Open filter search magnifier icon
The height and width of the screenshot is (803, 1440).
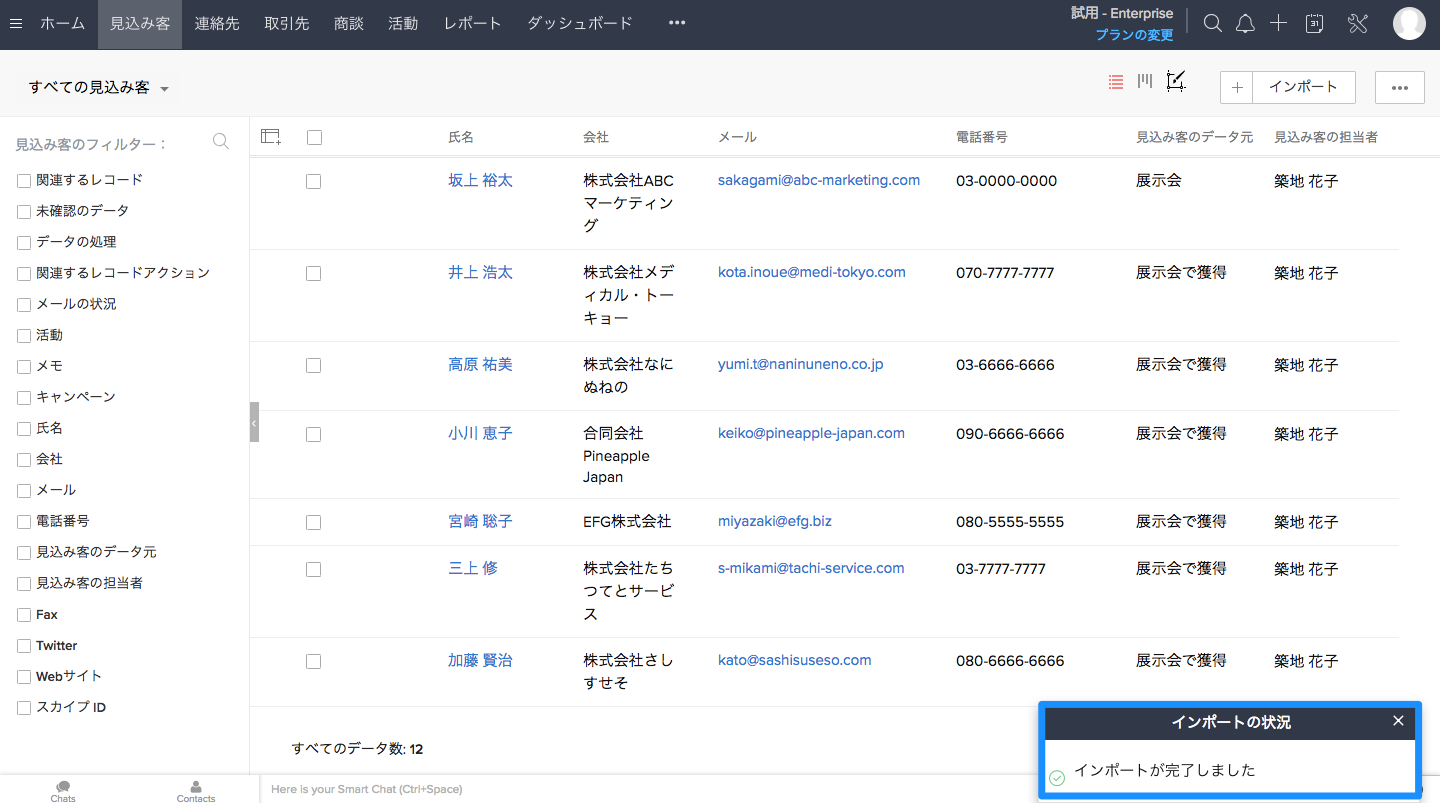[221, 142]
